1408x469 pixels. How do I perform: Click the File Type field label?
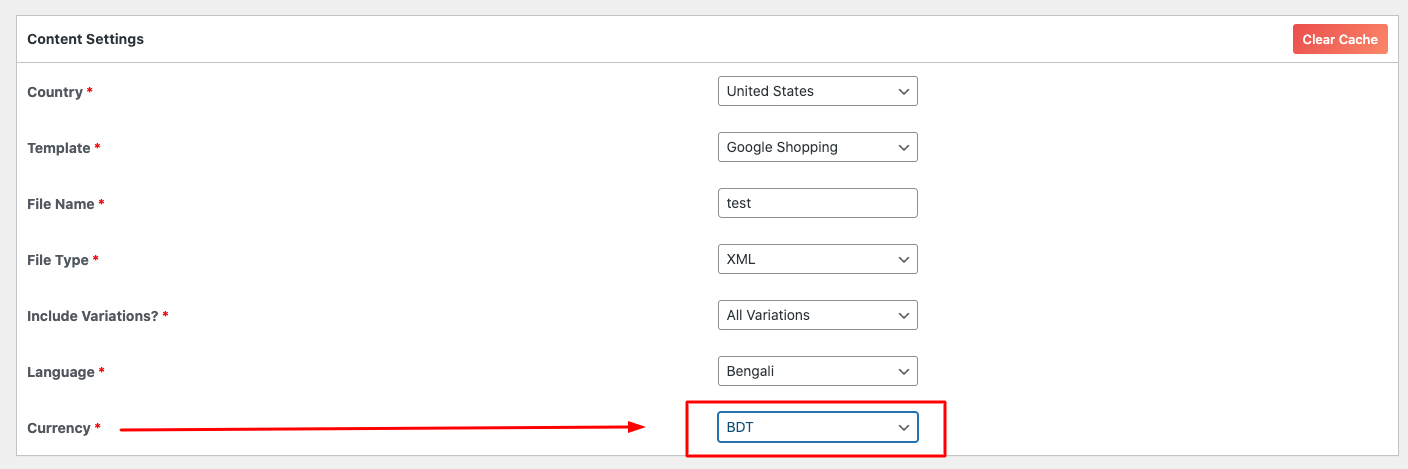[x=58, y=260]
